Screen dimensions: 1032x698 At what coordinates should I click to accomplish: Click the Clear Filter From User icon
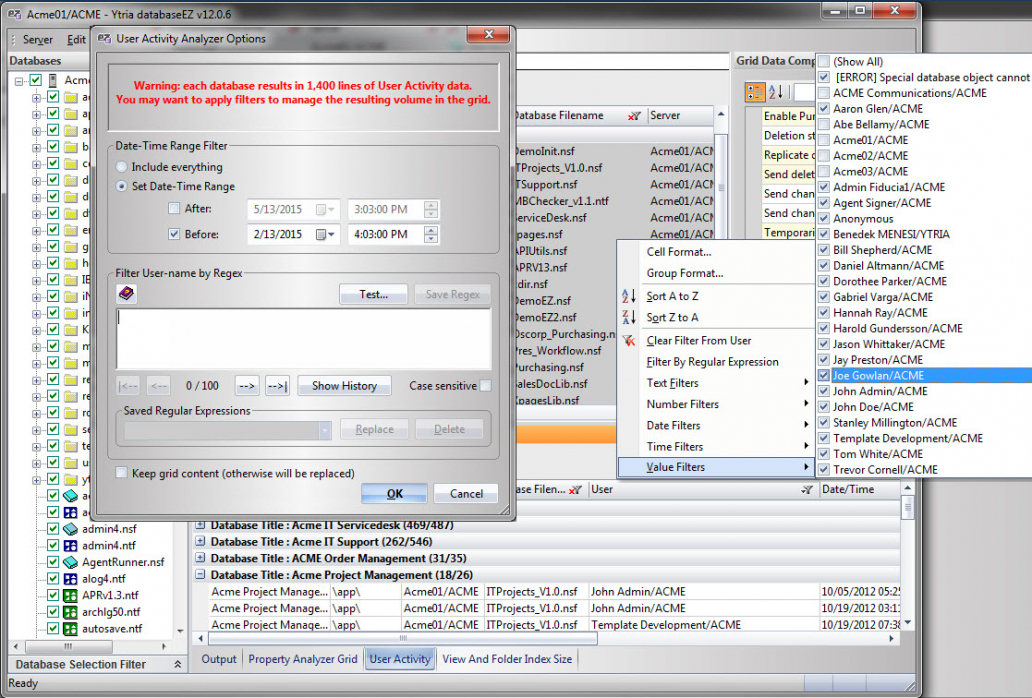[629, 340]
